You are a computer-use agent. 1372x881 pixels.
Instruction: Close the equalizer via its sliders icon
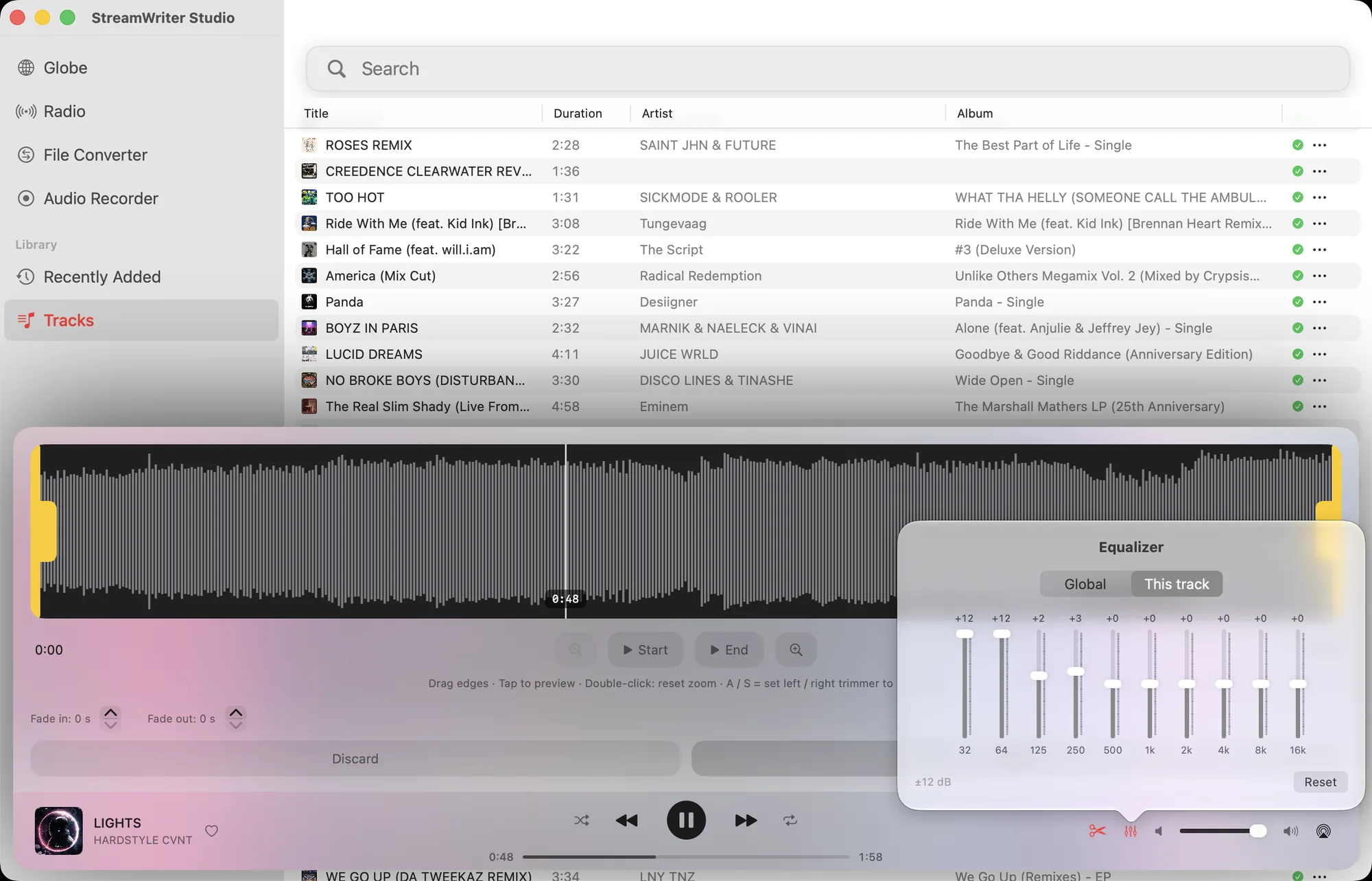1131,832
